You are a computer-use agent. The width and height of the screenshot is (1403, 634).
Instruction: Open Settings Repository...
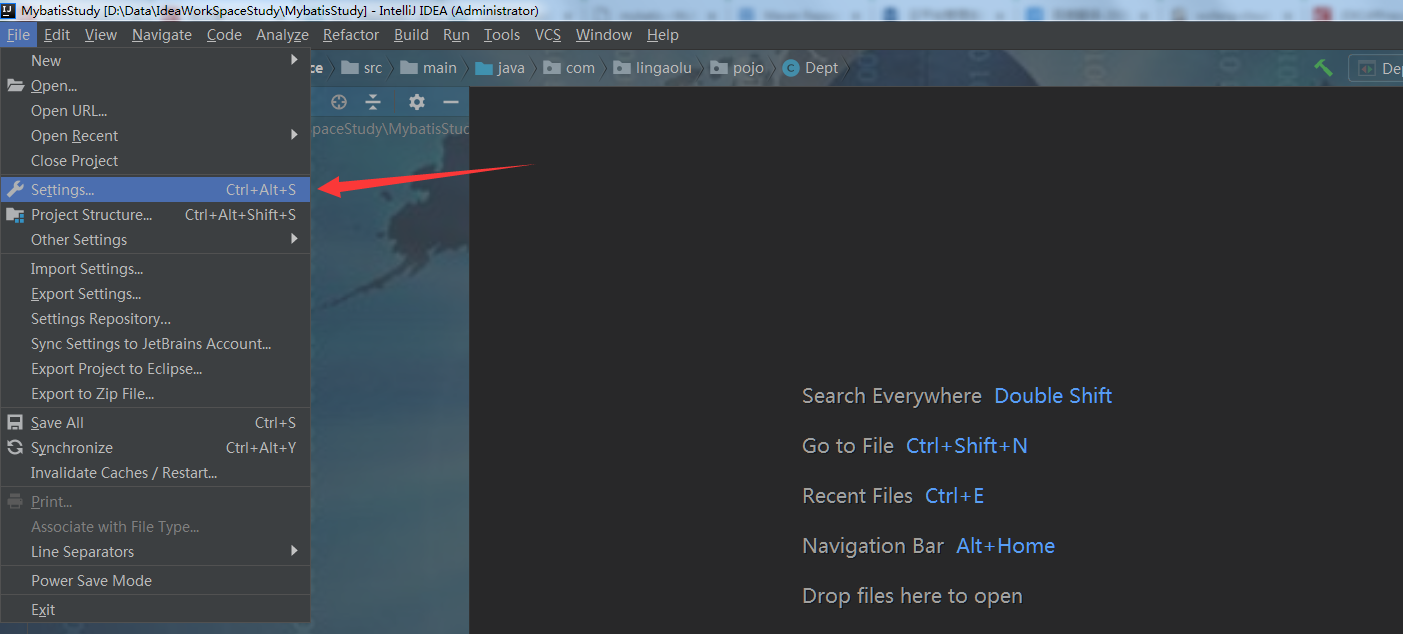coord(155,319)
